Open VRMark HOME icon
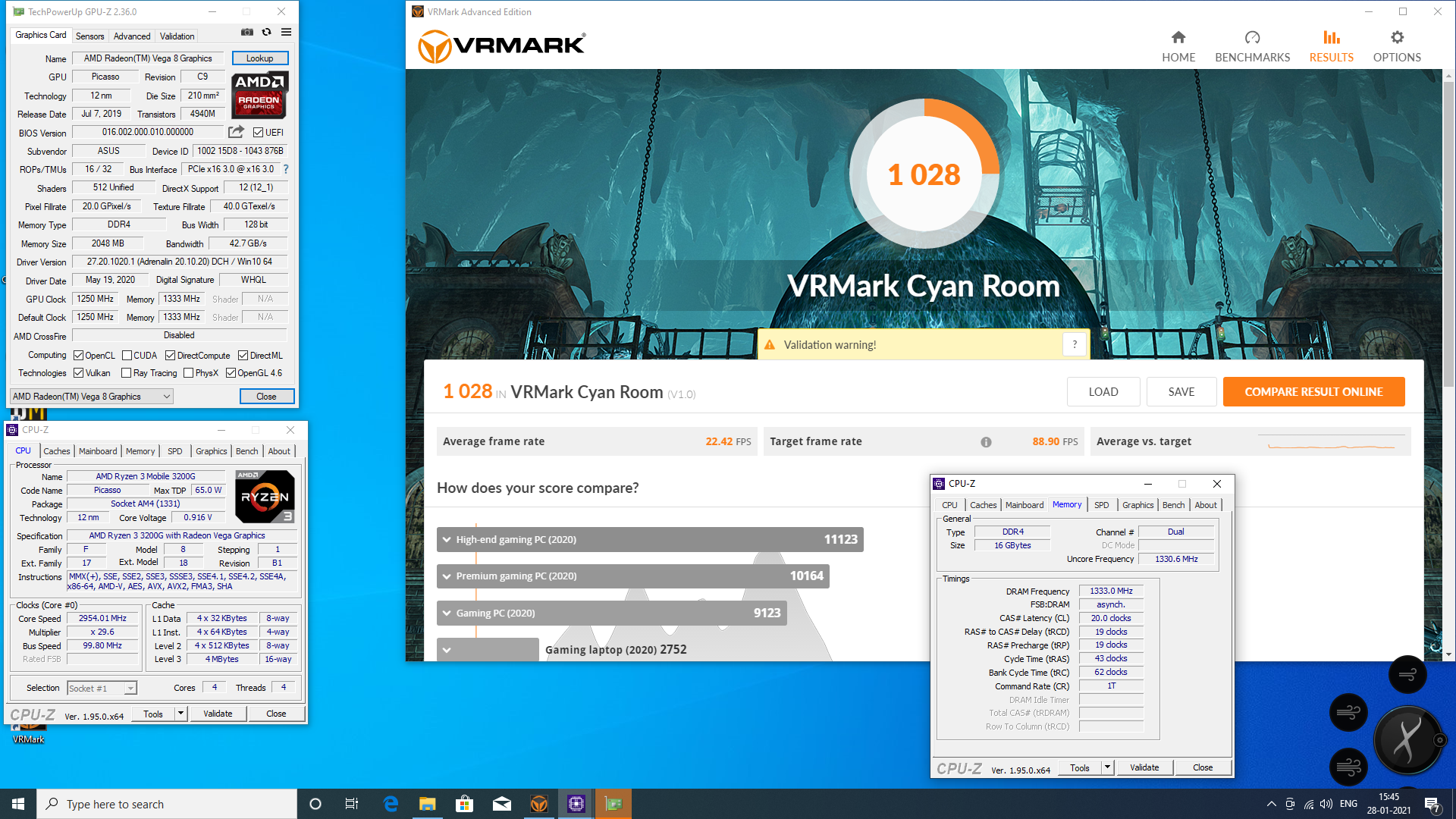This screenshot has width=1456, height=819. (x=1178, y=37)
